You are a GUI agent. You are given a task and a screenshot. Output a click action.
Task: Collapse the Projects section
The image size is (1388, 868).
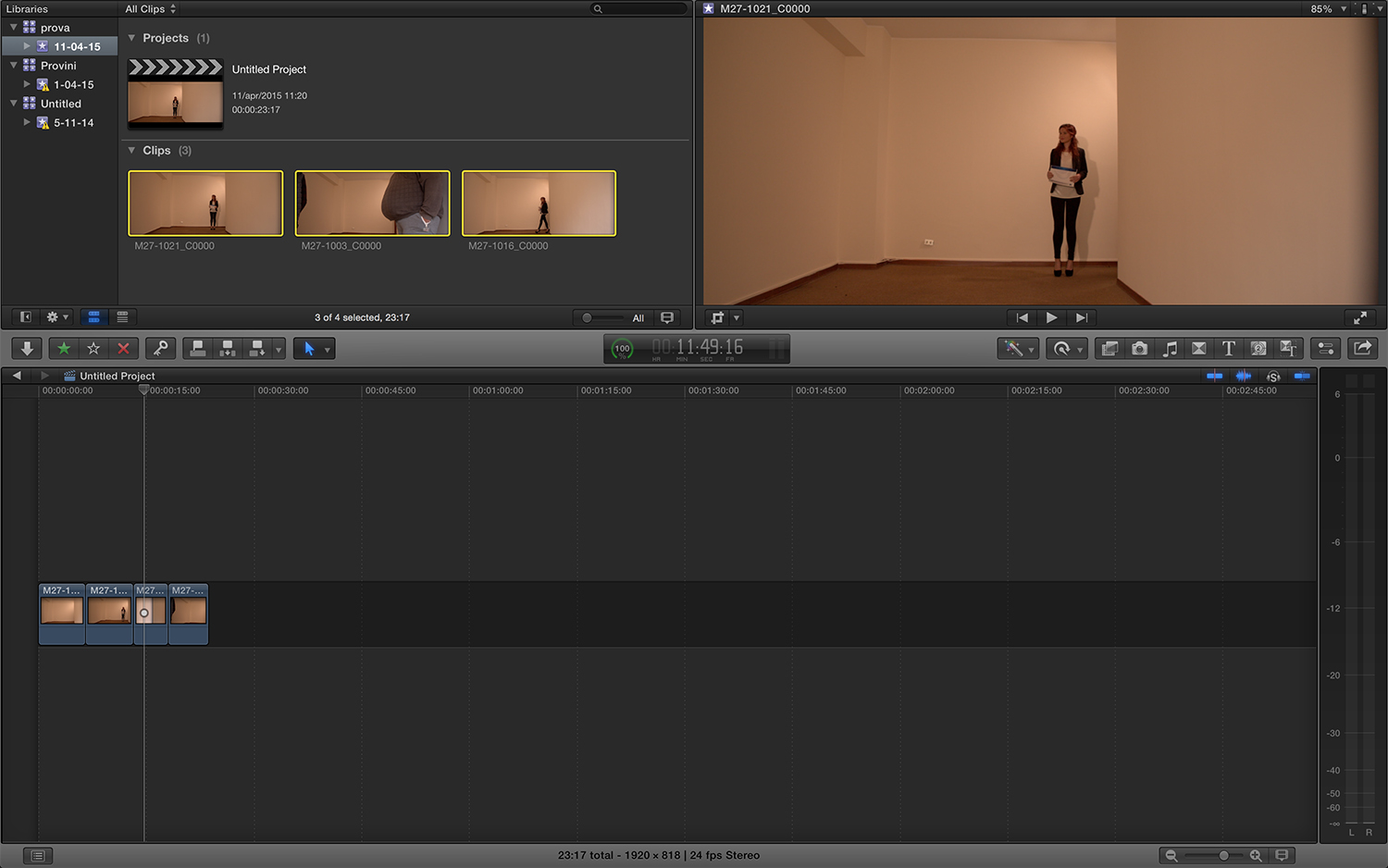[131, 38]
